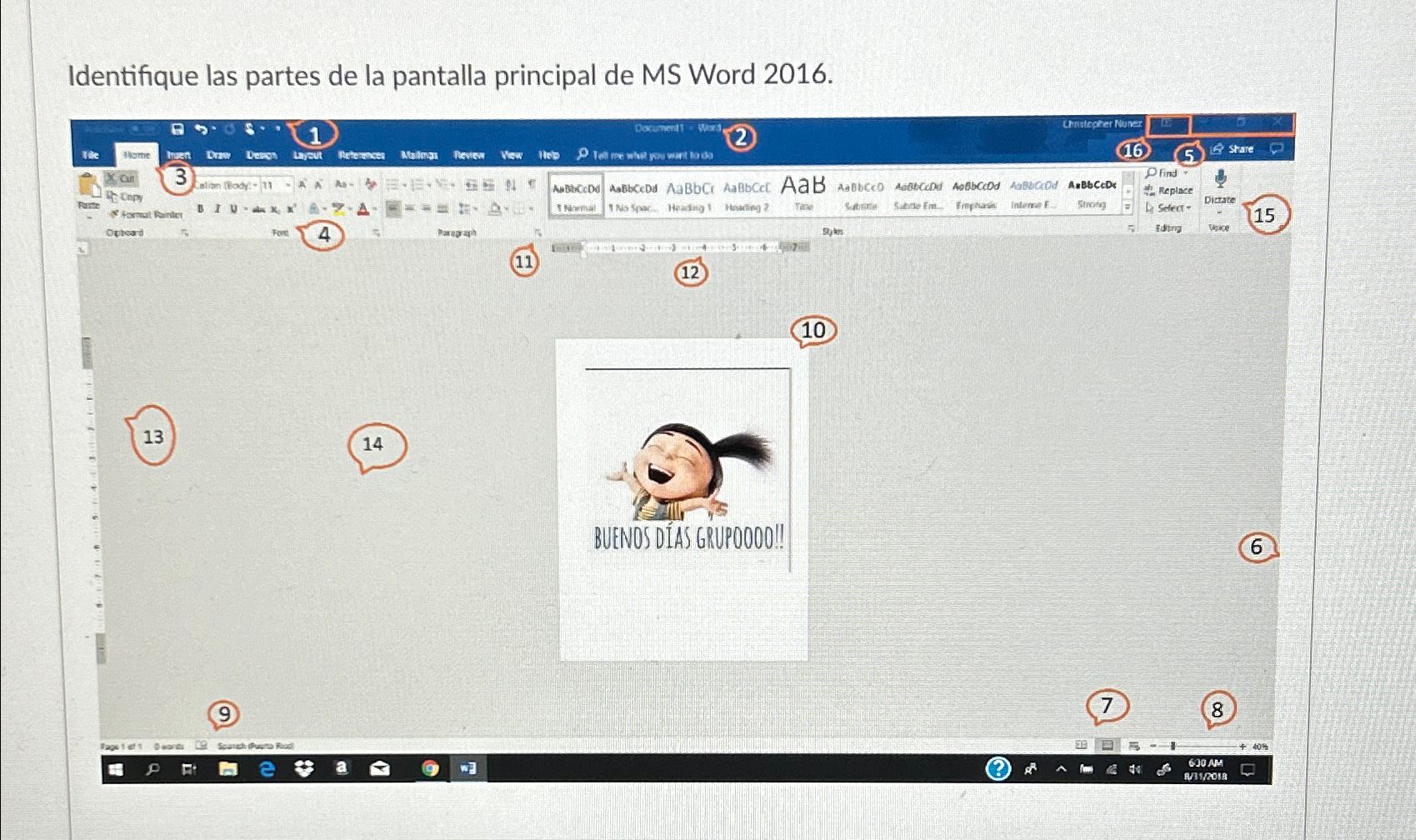The height and width of the screenshot is (840, 1416).
Task: Click the red Font Color A button
Action: point(363,209)
